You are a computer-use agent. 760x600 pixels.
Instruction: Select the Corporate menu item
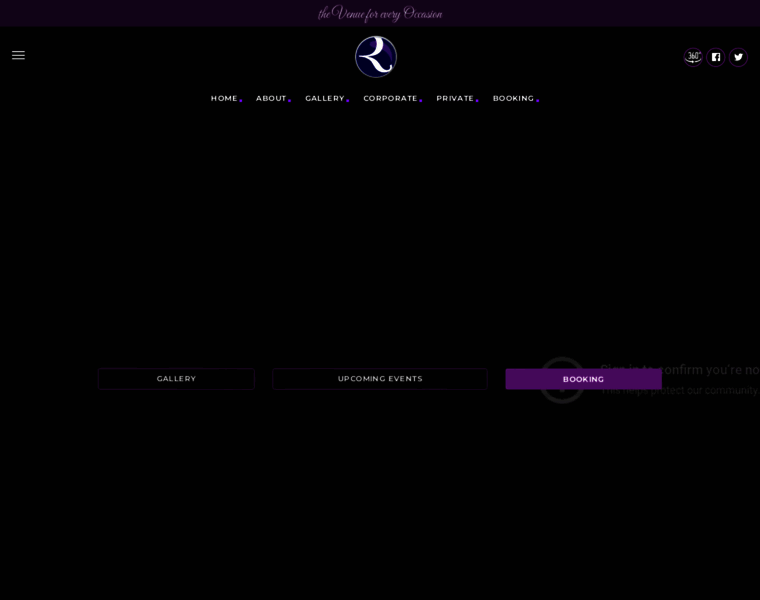390,98
